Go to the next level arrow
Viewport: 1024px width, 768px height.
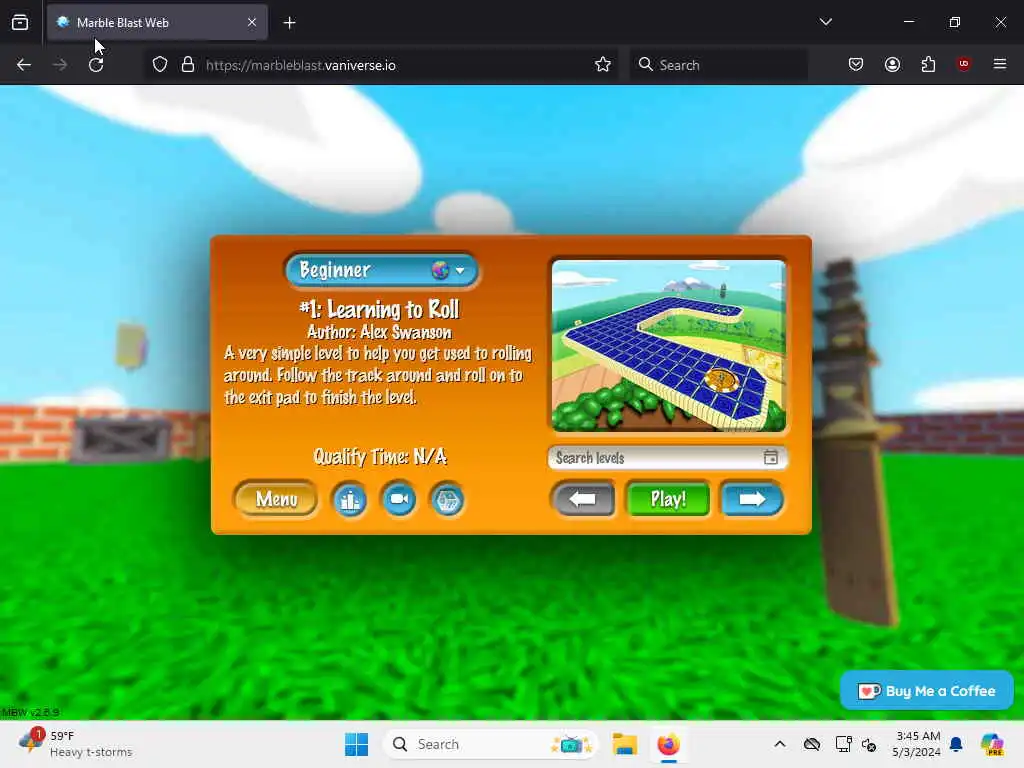752,500
